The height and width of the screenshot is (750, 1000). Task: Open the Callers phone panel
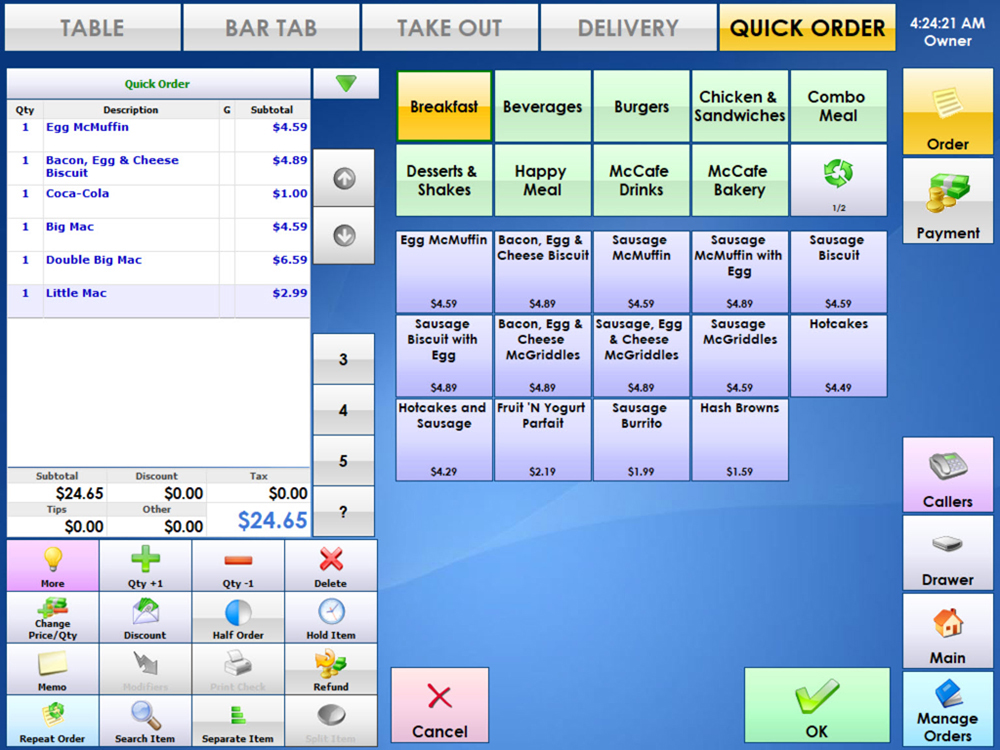[x=948, y=474]
